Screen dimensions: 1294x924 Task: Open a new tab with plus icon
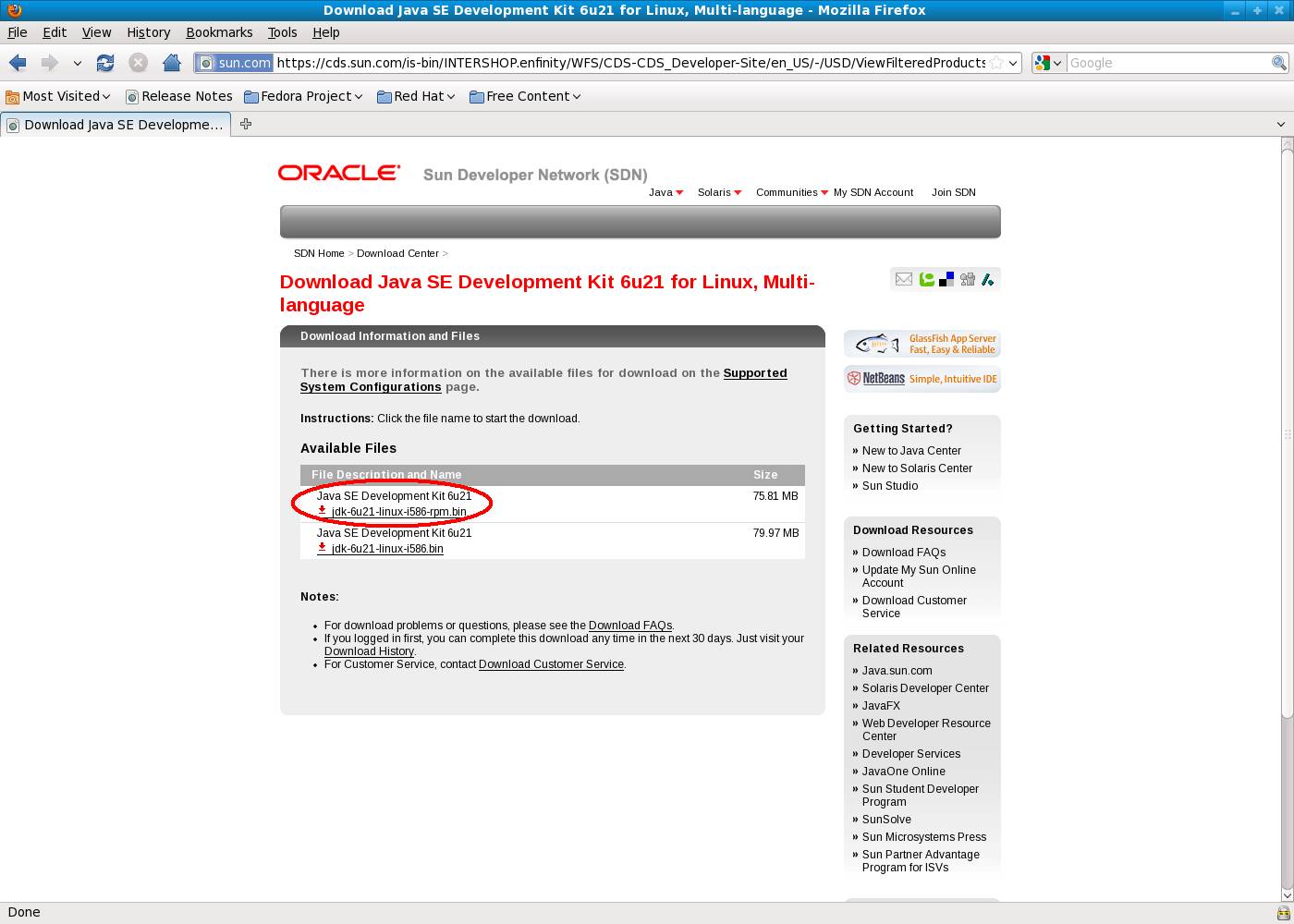pyautogui.click(x=246, y=124)
